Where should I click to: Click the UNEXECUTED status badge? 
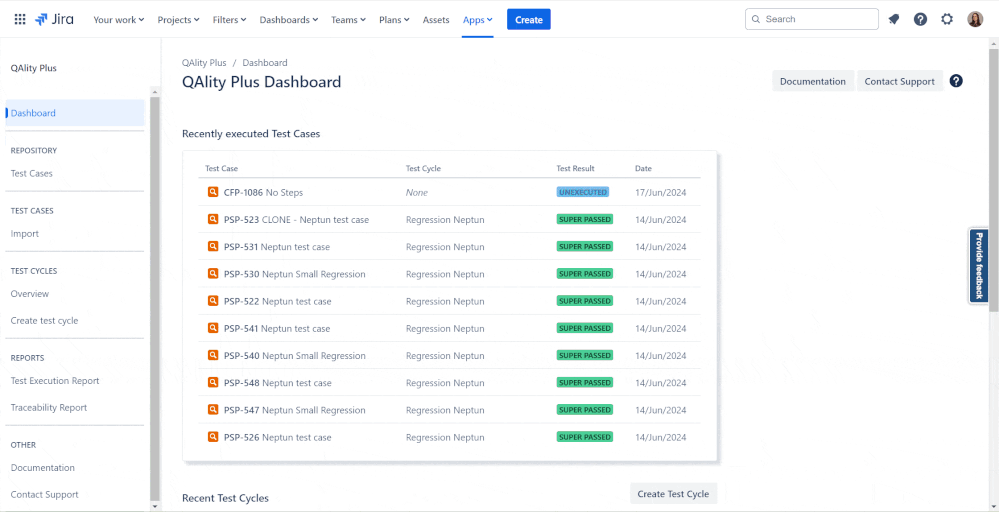(582, 192)
